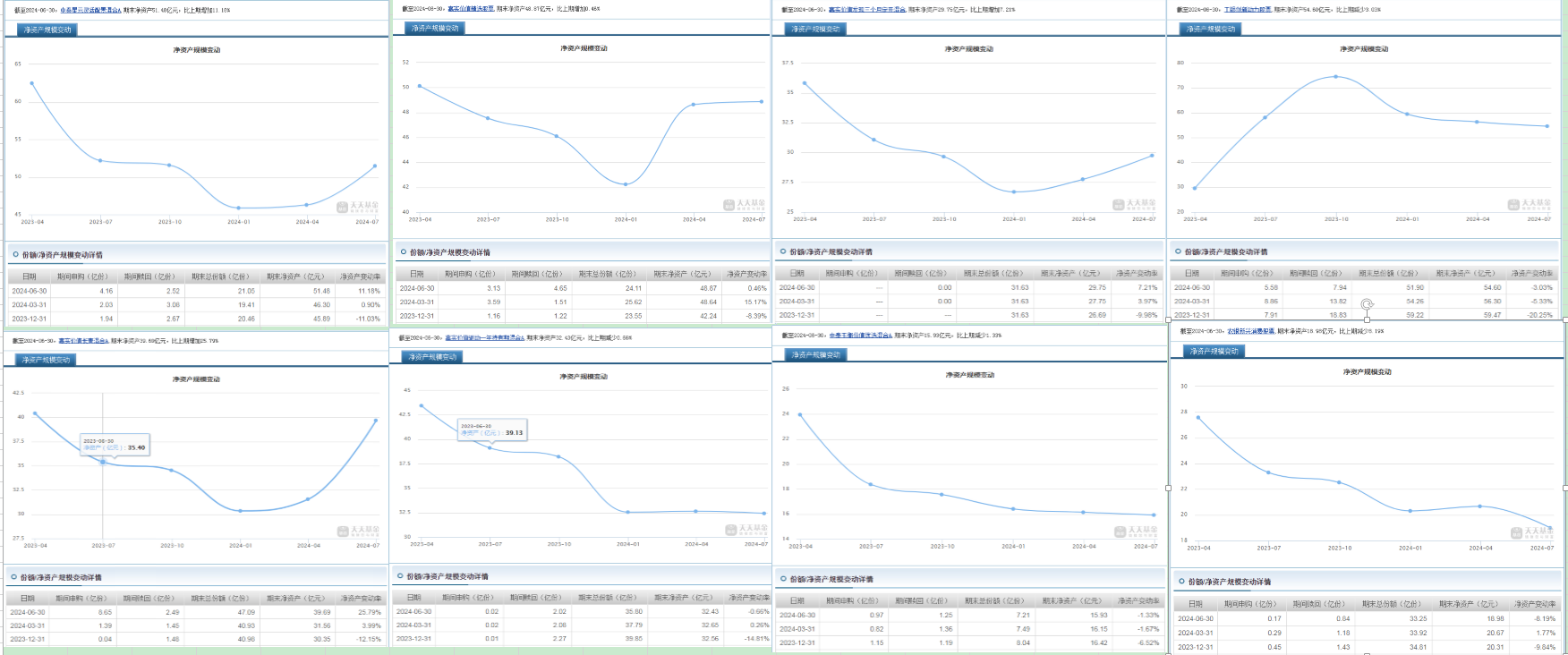Screen dimensions: 1568x655
Task: Open the 中泰星元灵活配置混合A fund link
Action: pyautogui.click(x=90, y=10)
